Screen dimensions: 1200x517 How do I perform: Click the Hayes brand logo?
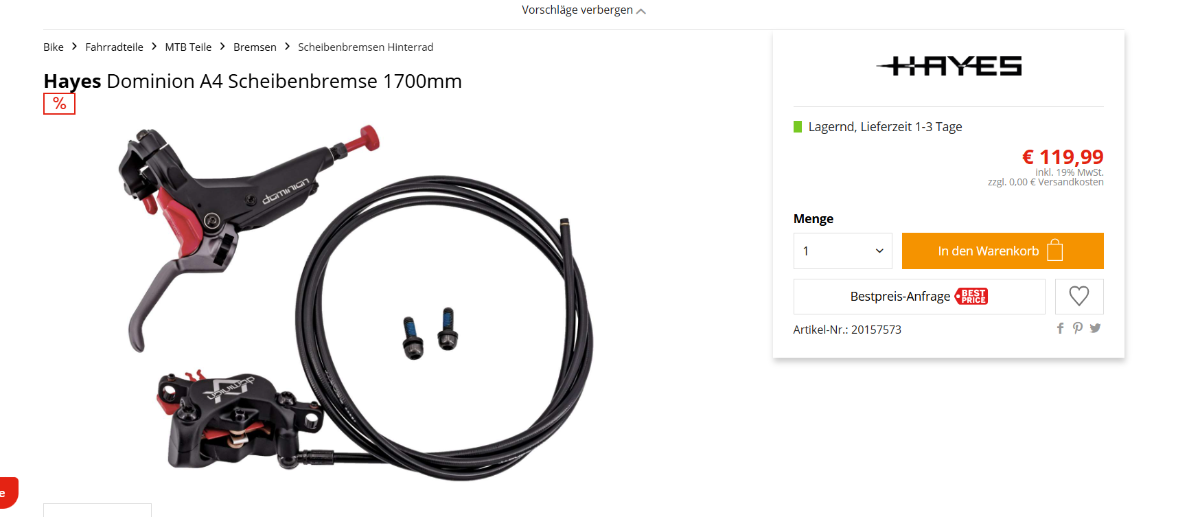[948, 67]
